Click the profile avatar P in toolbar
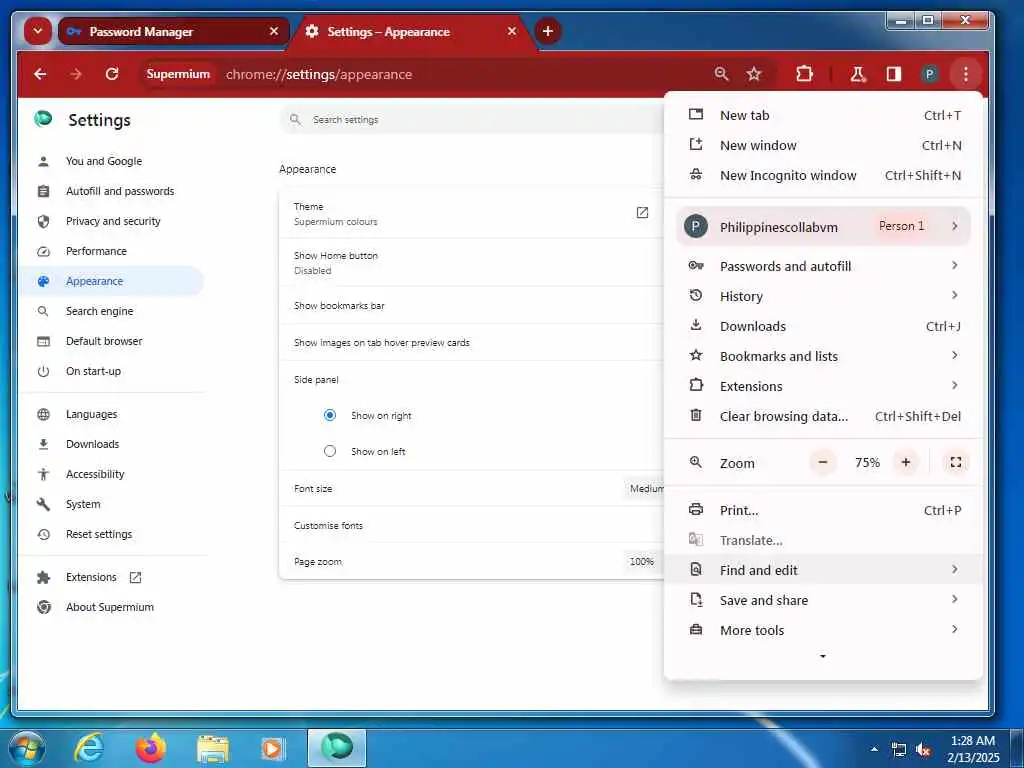The width and height of the screenshot is (1024, 768). point(929,74)
